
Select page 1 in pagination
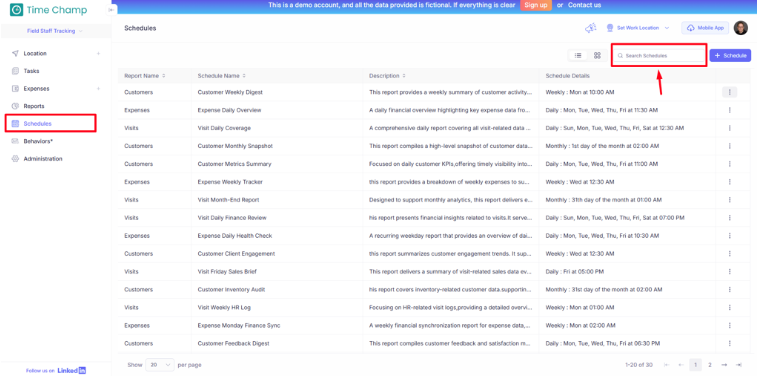tap(695, 365)
